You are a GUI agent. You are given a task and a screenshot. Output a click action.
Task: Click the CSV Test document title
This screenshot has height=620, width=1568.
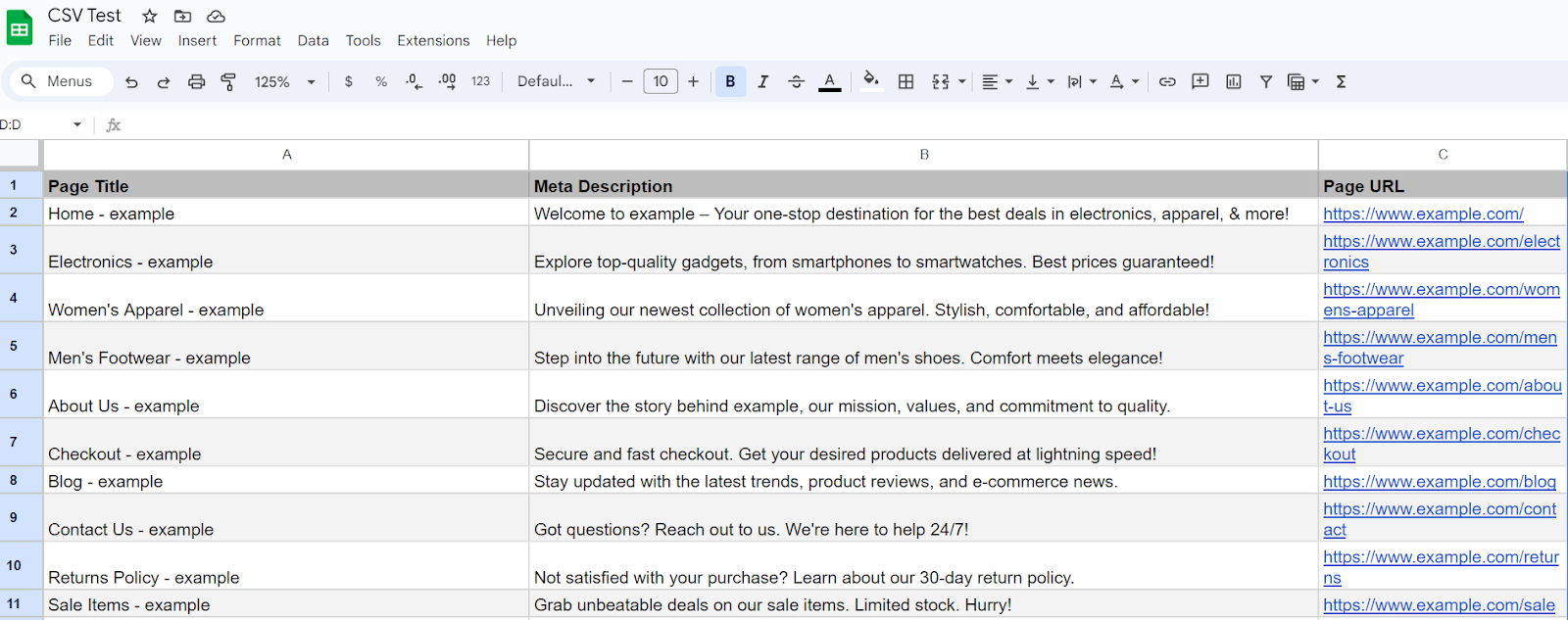(84, 16)
